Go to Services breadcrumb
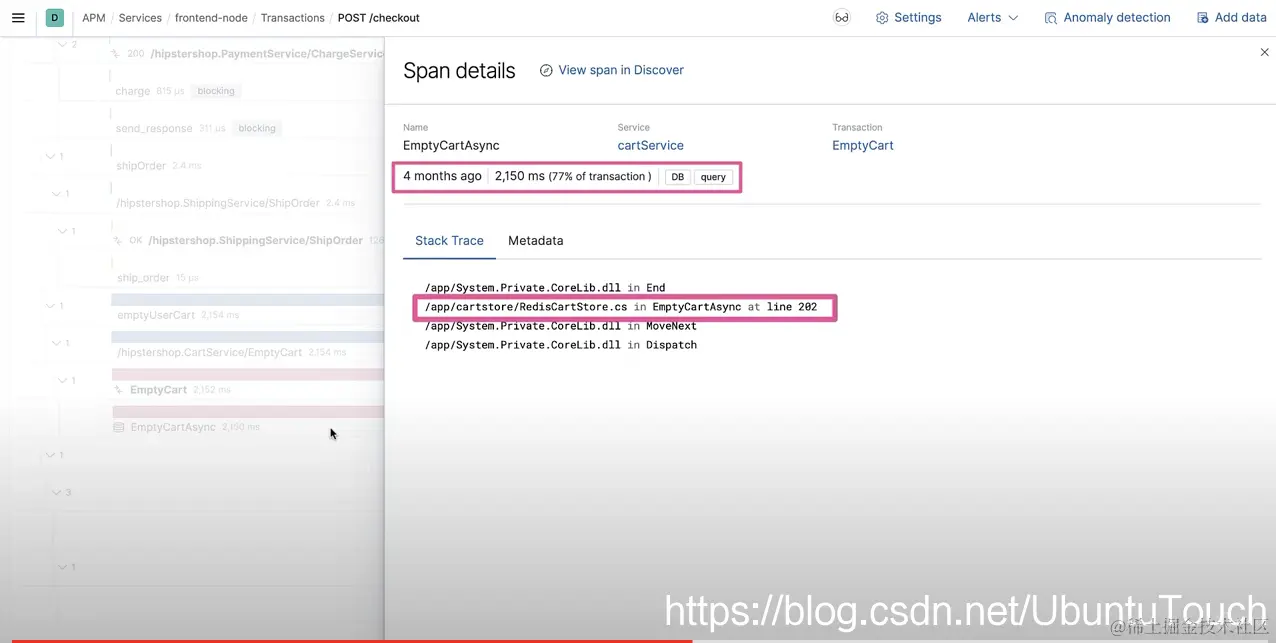 pos(140,18)
